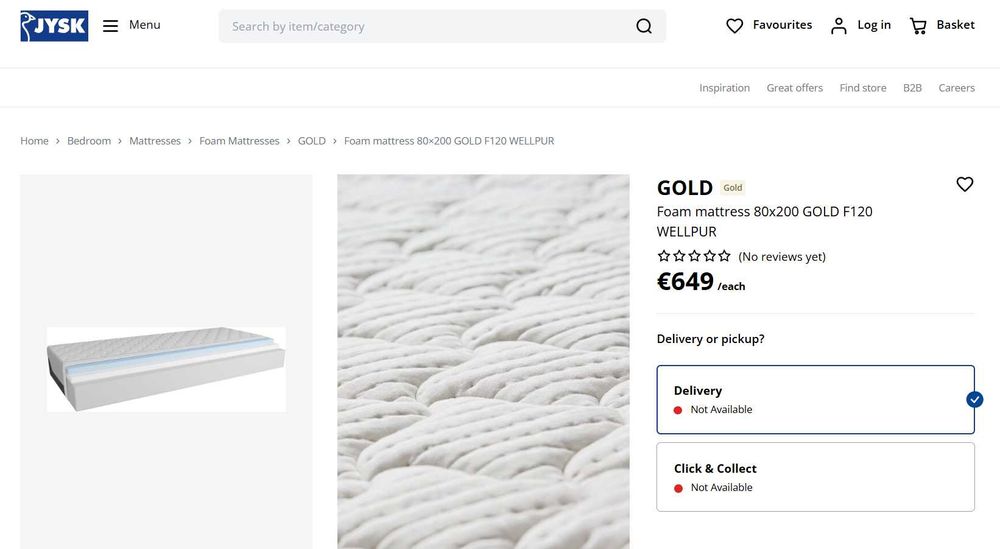The image size is (1000, 549).
Task: Click the Log in person icon
Action: tap(838, 26)
